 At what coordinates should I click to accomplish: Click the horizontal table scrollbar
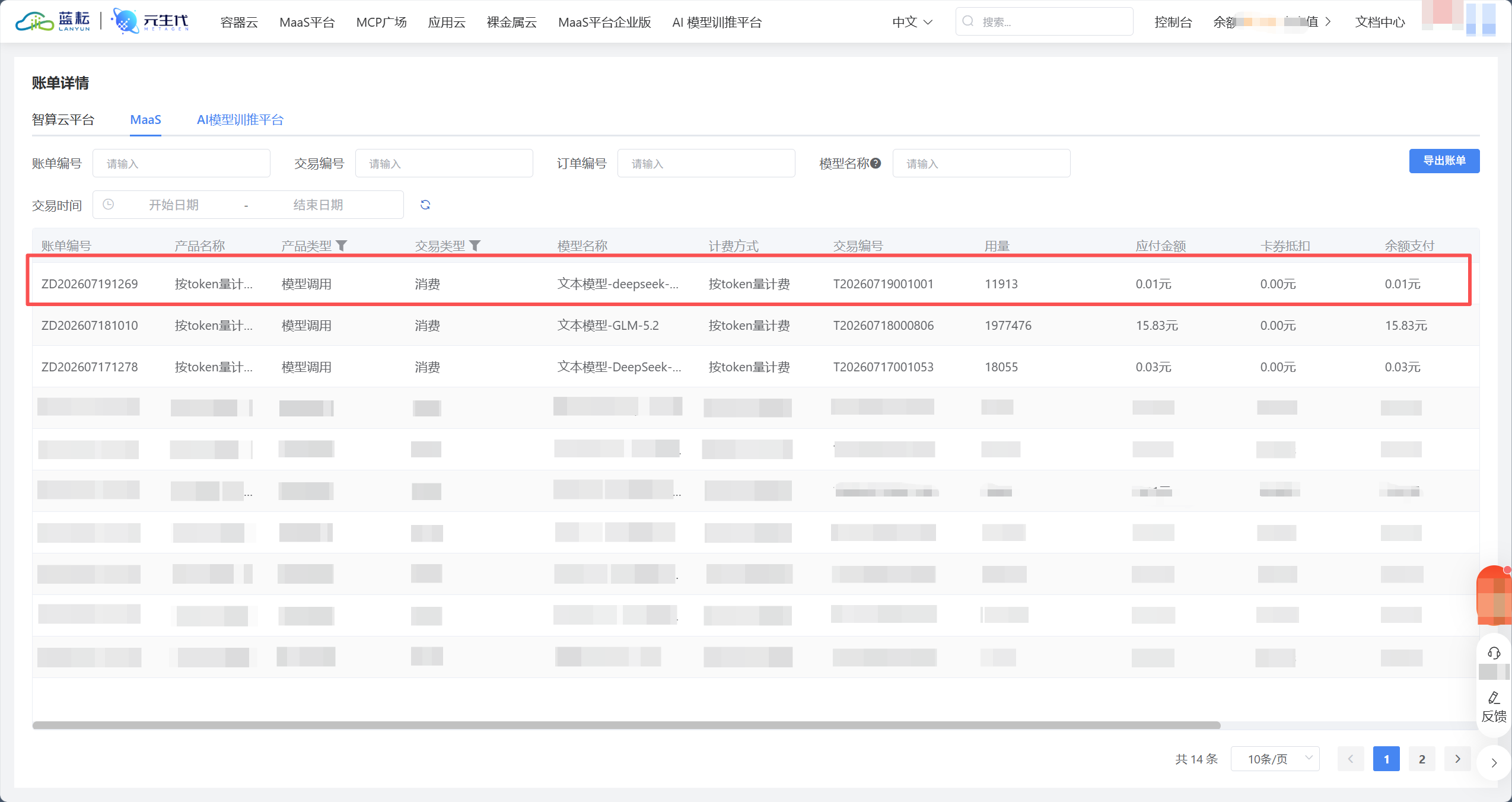tap(626, 725)
